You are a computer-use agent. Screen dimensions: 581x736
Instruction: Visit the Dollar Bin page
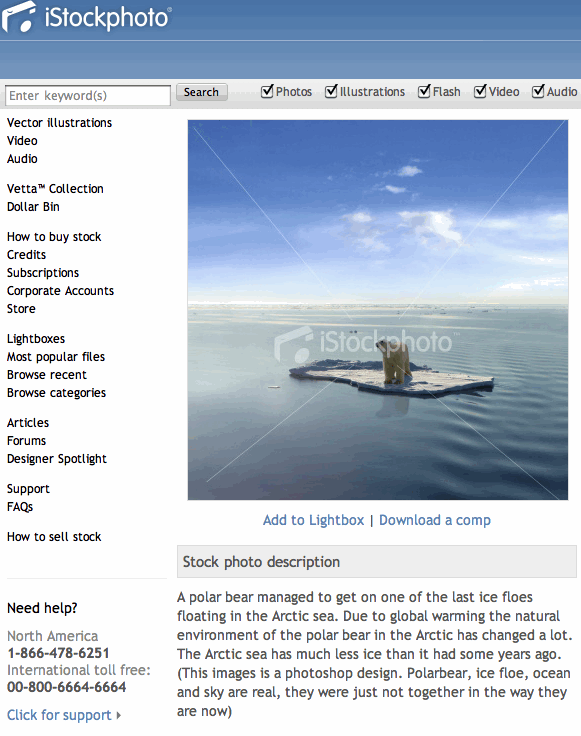[x=33, y=207]
